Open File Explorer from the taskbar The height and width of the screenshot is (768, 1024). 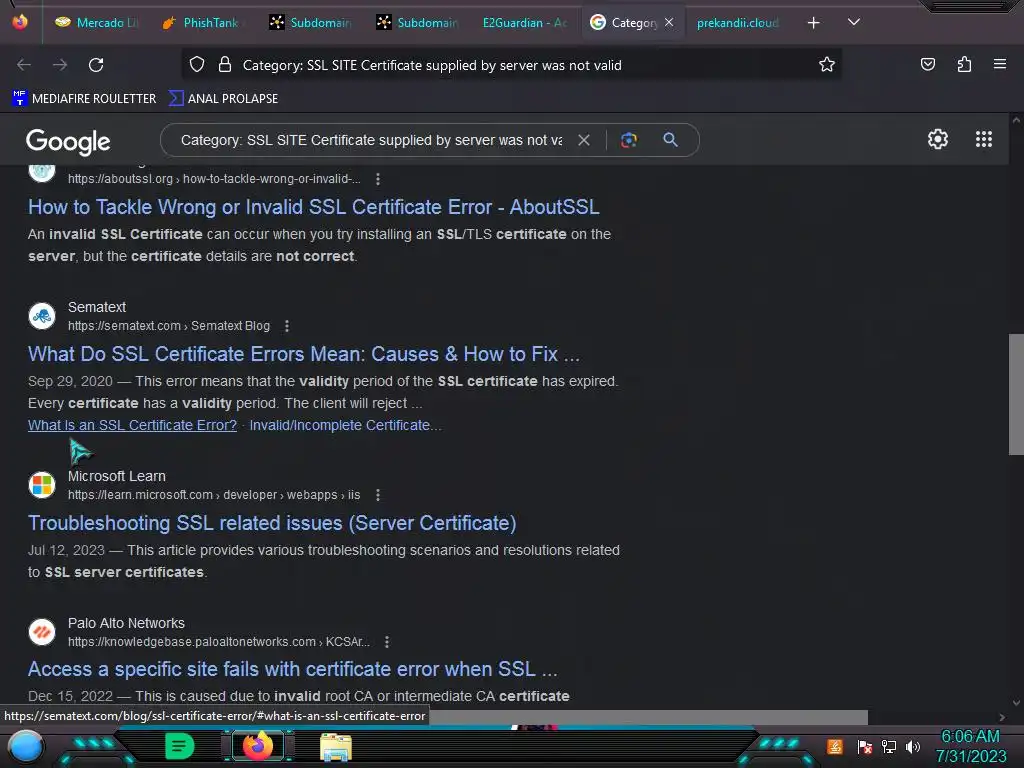[x=336, y=747]
